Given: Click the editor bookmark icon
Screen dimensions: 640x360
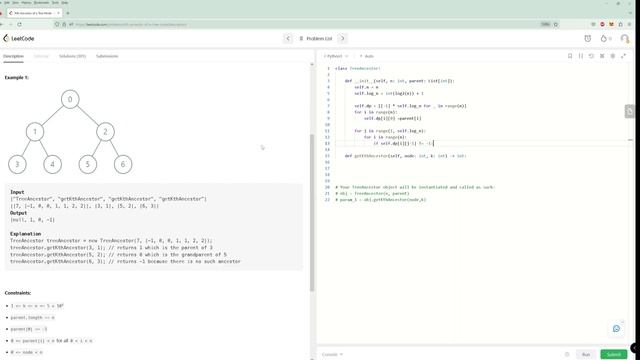Looking at the screenshot, I should [570, 56].
